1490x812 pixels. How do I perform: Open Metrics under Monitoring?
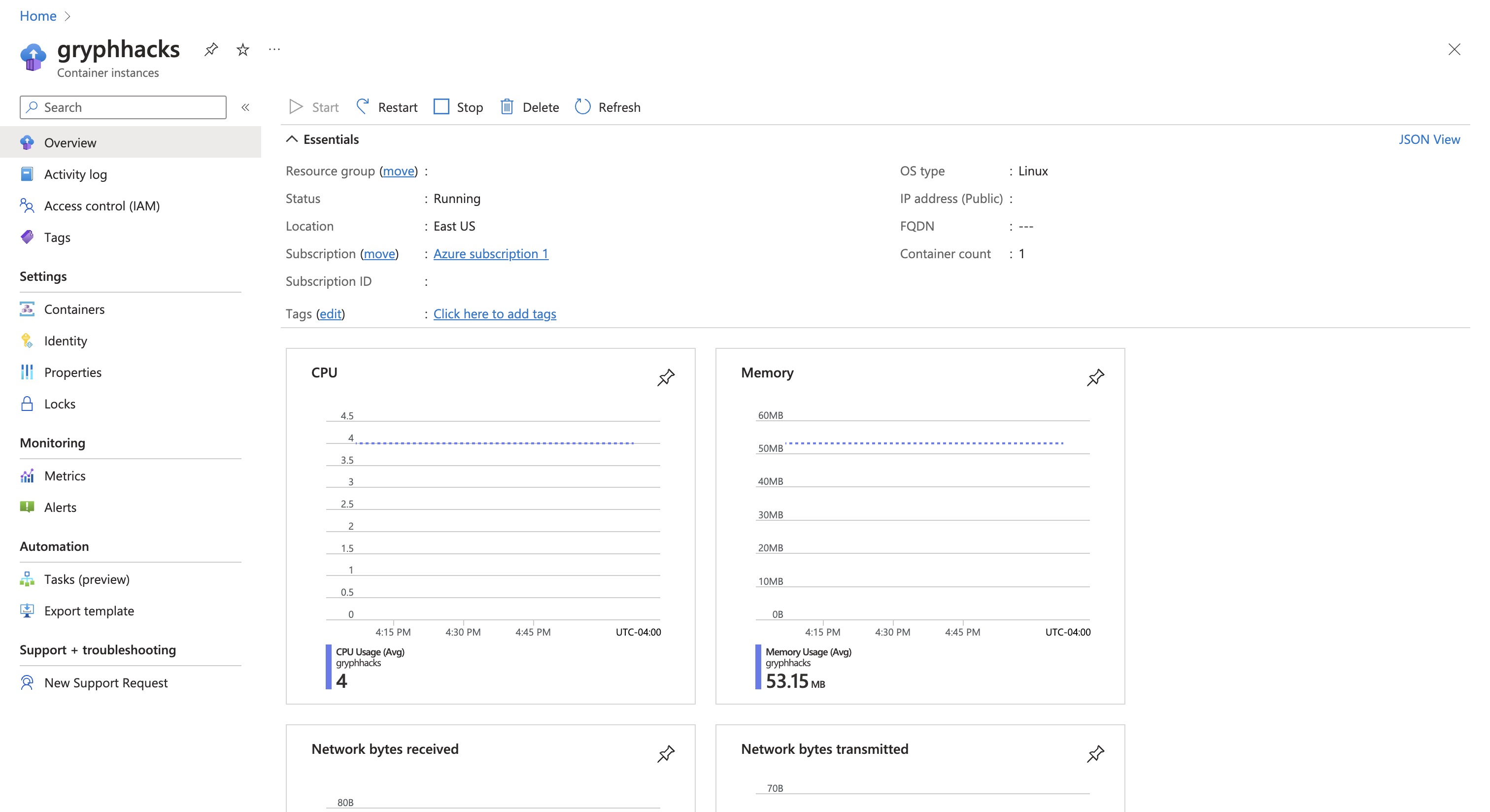[65, 476]
